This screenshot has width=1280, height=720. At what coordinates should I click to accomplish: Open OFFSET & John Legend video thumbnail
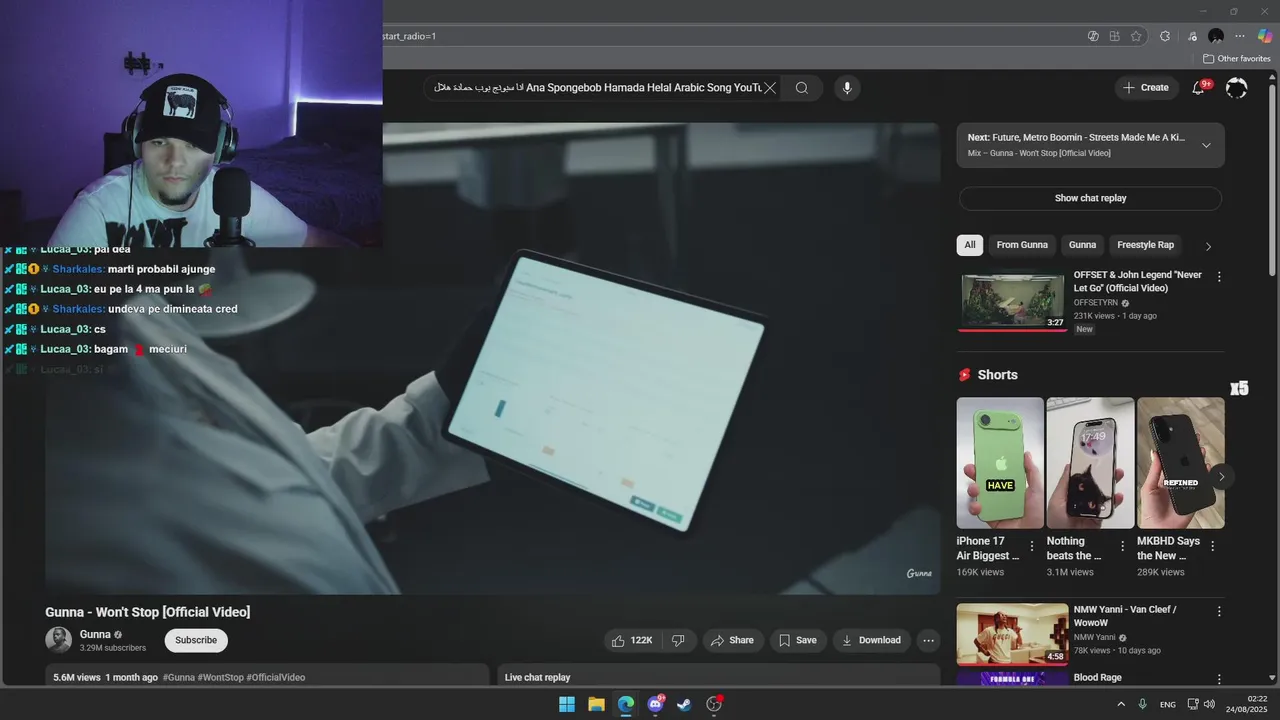pyautogui.click(x=1012, y=300)
